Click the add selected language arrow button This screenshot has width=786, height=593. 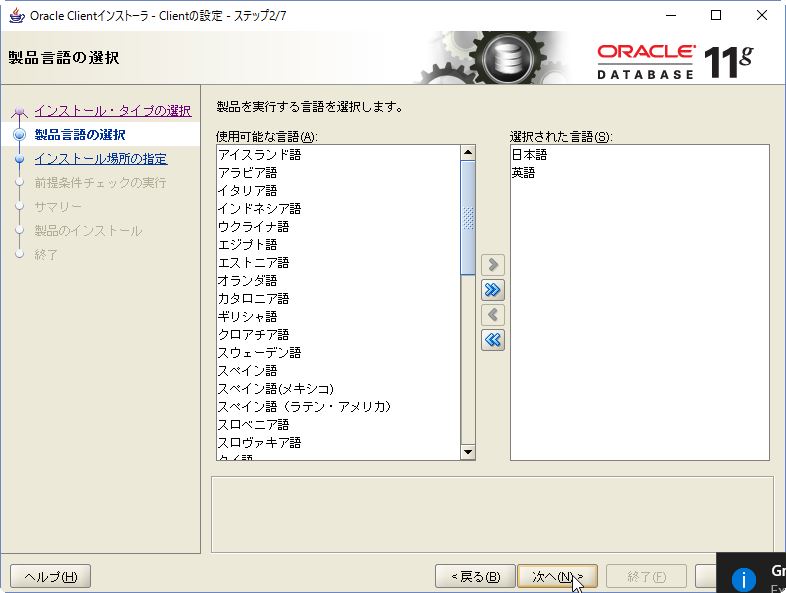(493, 265)
